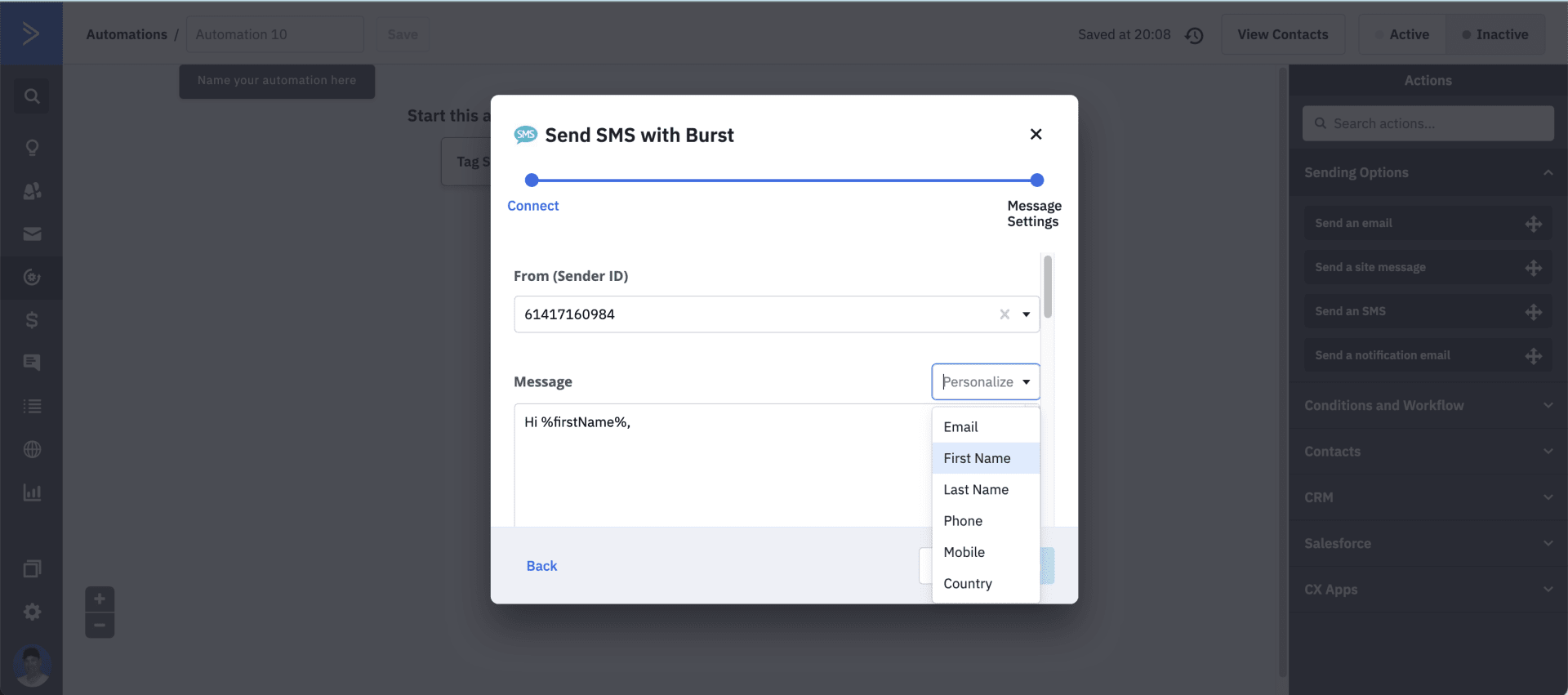Click Send a notification email action

click(x=1428, y=356)
